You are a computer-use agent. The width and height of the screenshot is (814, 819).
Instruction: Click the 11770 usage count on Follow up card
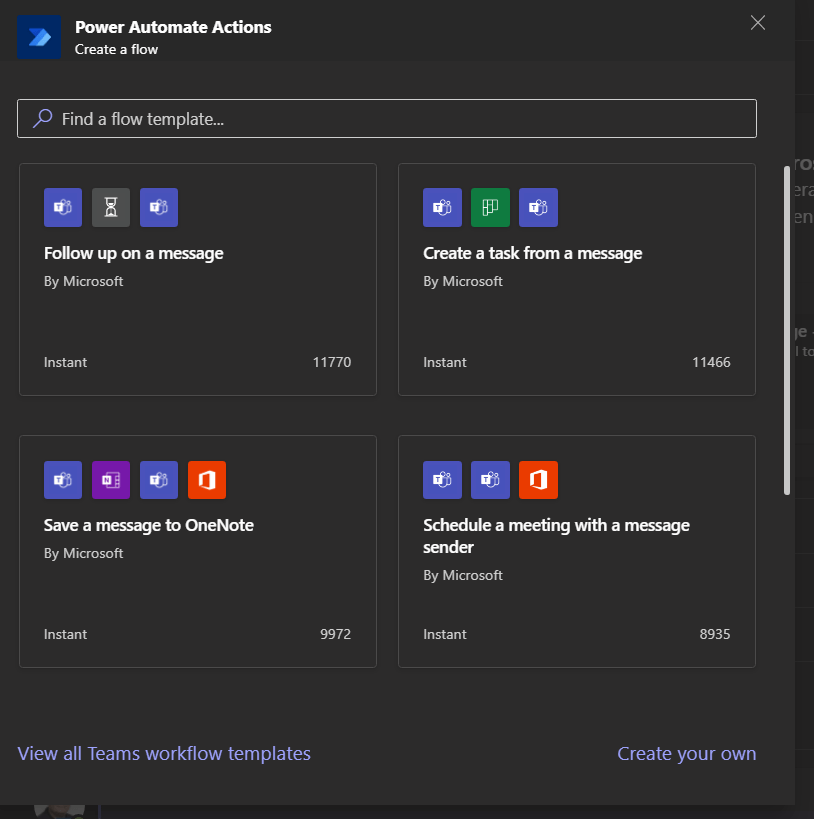click(x=331, y=362)
